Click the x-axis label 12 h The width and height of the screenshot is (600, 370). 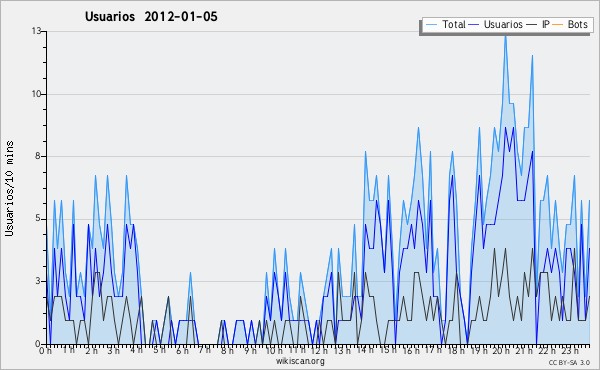[x=319, y=351]
